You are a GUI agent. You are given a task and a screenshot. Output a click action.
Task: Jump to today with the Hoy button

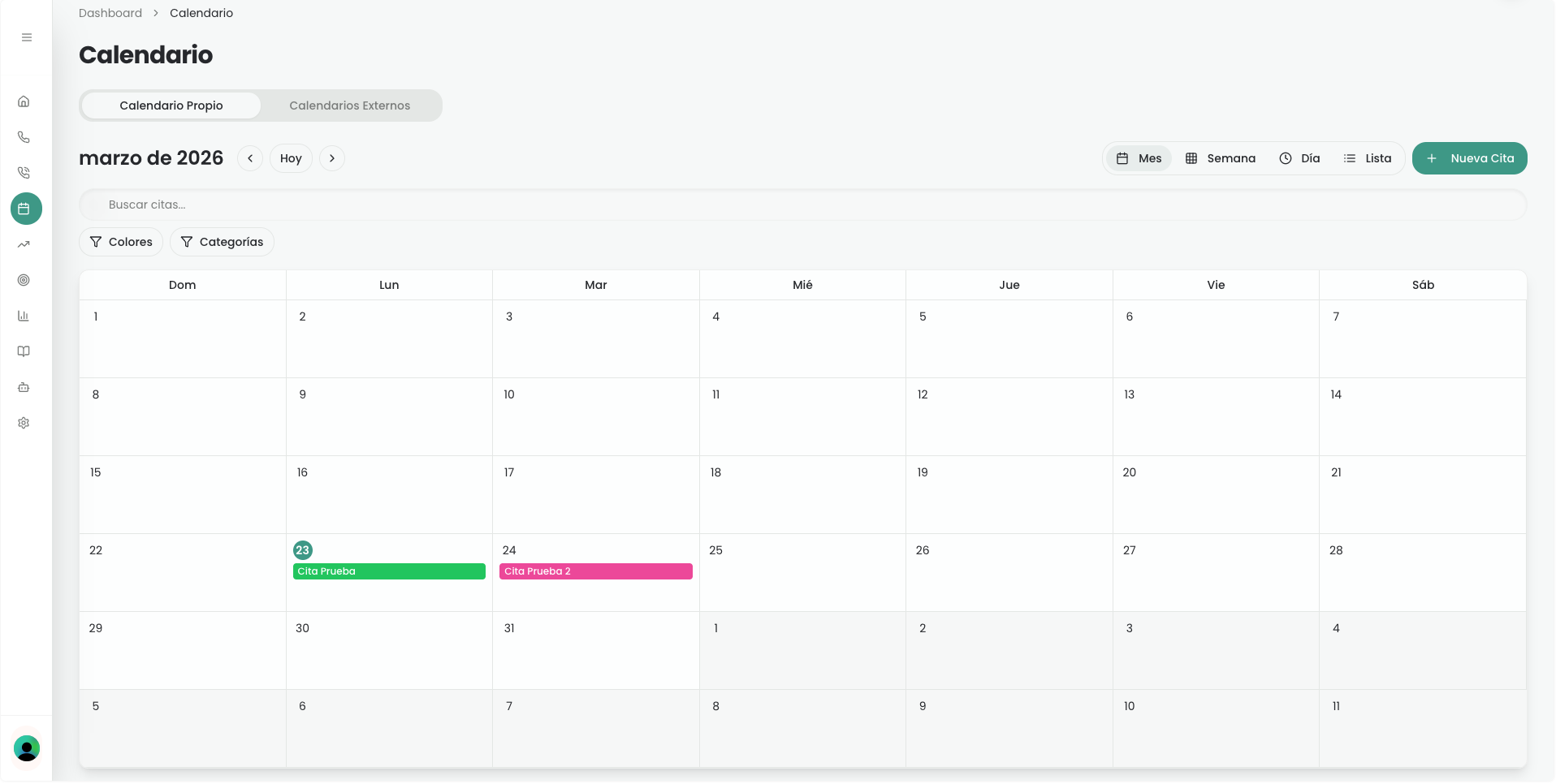[x=291, y=158]
